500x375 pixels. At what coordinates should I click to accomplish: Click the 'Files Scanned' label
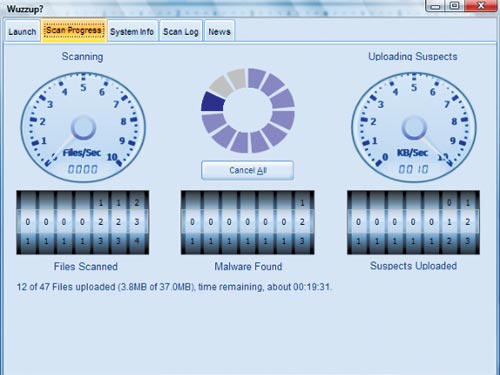[86, 266]
